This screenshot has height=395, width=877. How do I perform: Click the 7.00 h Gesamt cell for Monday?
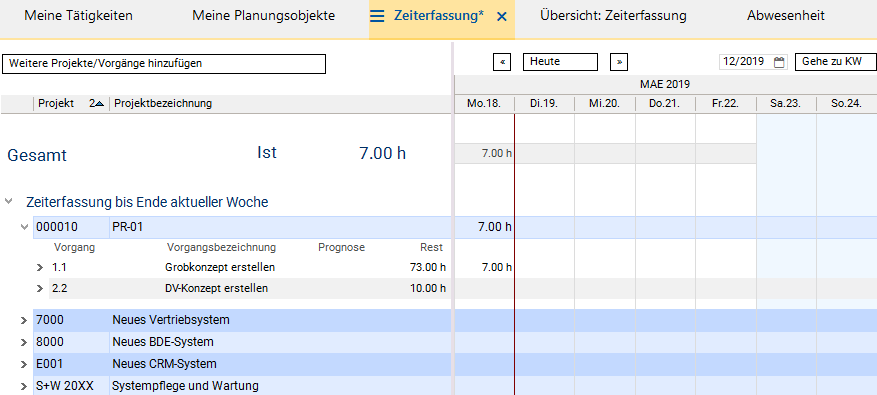click(x=484, y=153)
